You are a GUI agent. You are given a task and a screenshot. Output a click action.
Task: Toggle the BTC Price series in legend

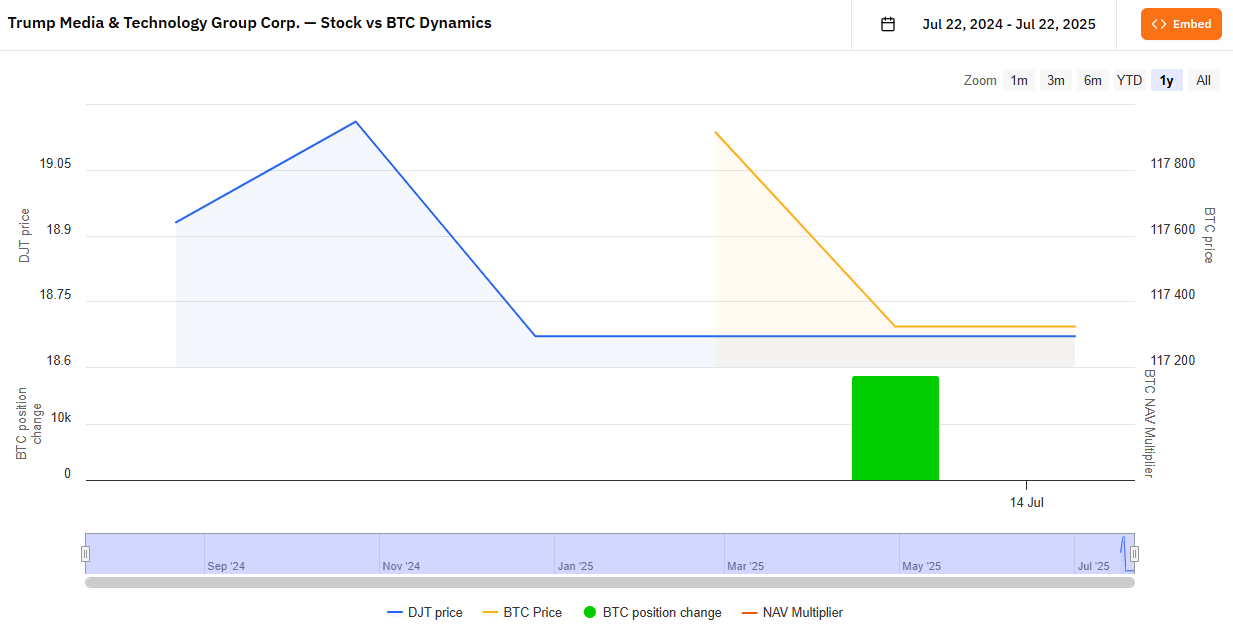[x=522, y=613]
